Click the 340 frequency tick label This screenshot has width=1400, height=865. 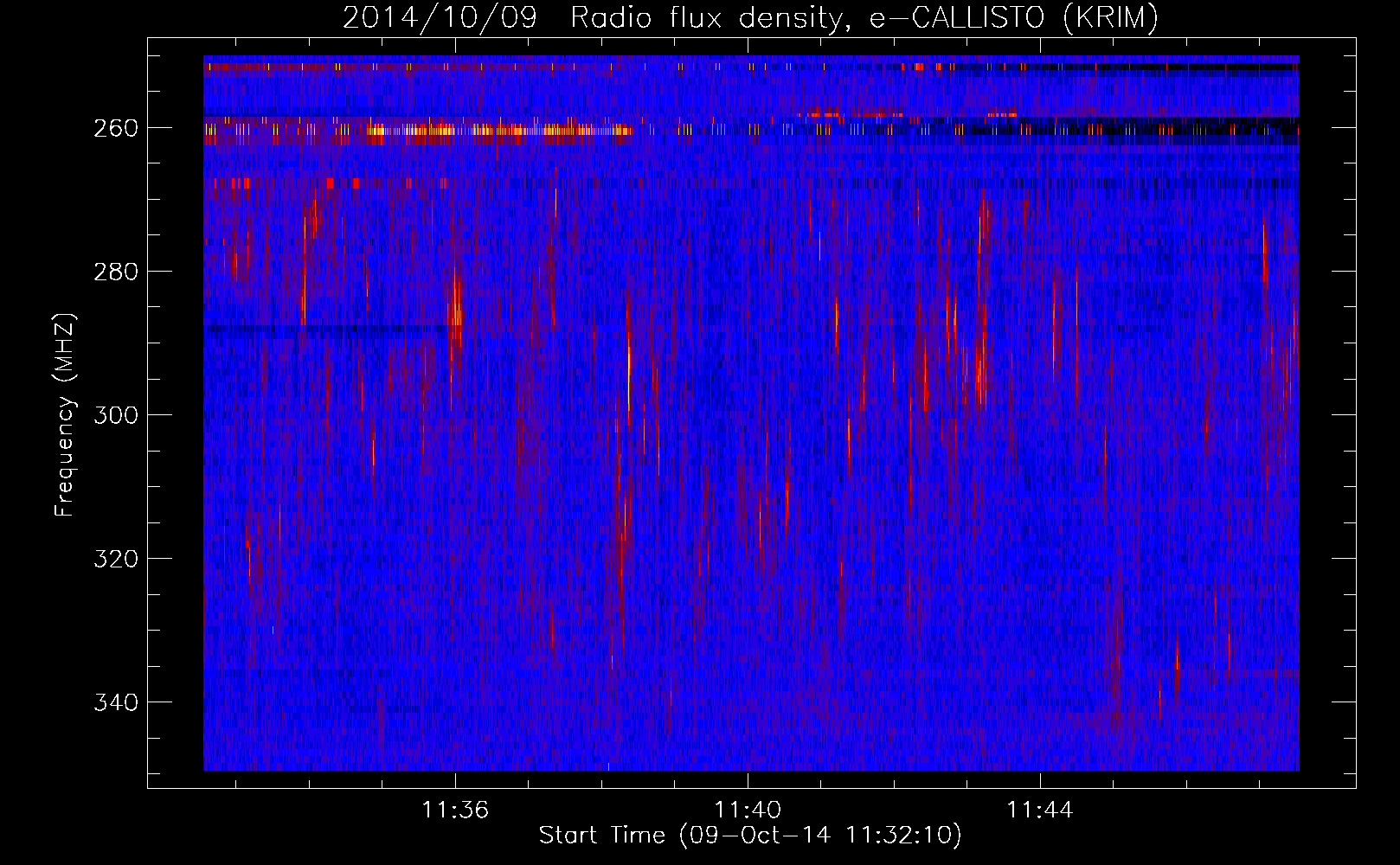click(x=116, y=702)
